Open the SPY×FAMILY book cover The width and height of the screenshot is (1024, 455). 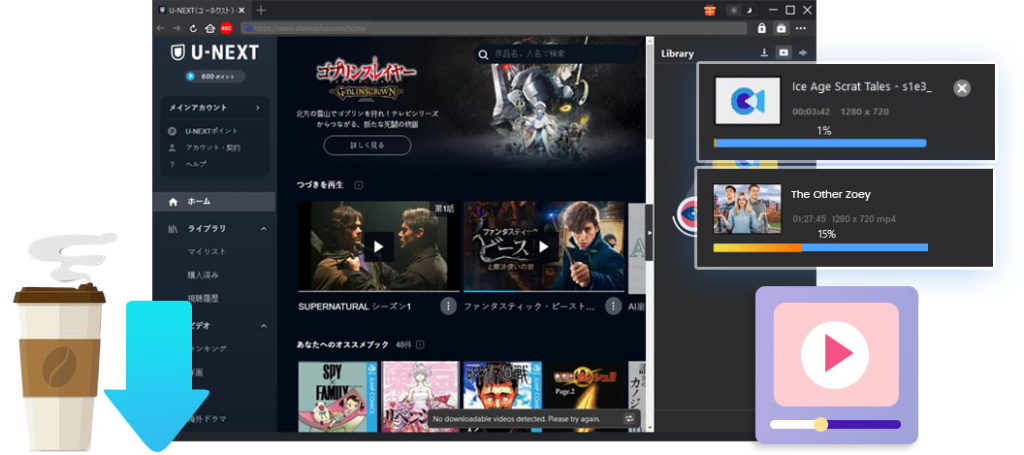tap(338, 396)
